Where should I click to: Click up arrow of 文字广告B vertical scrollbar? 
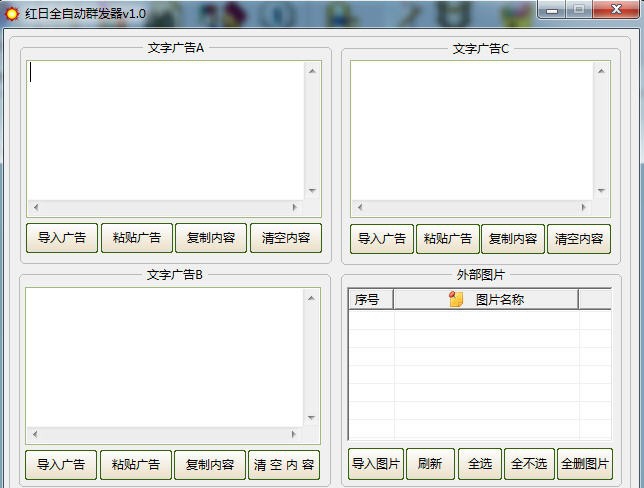pos(311,298)
